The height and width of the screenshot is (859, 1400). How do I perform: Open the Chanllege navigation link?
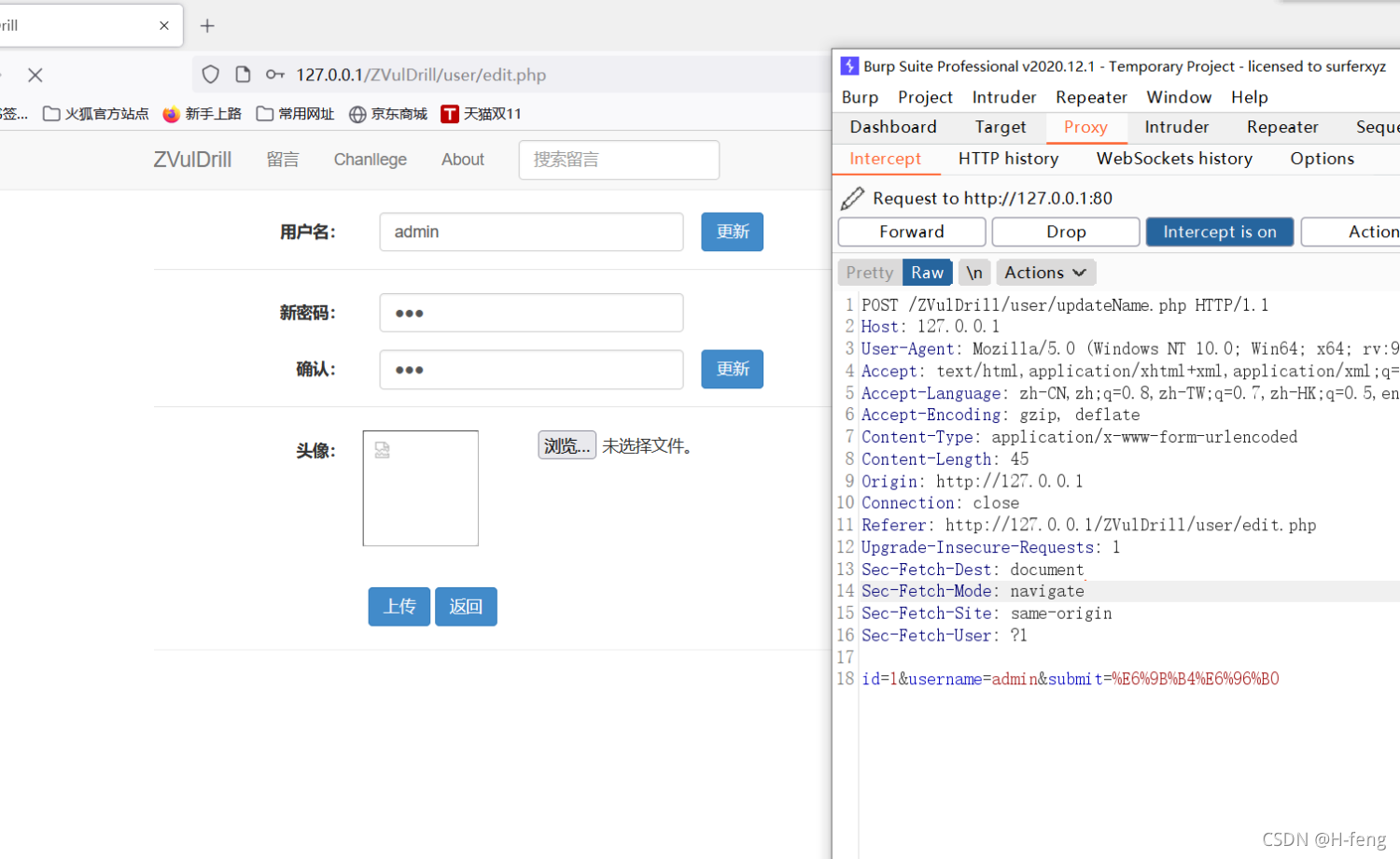pyautogui.click(x=371, y=160)
